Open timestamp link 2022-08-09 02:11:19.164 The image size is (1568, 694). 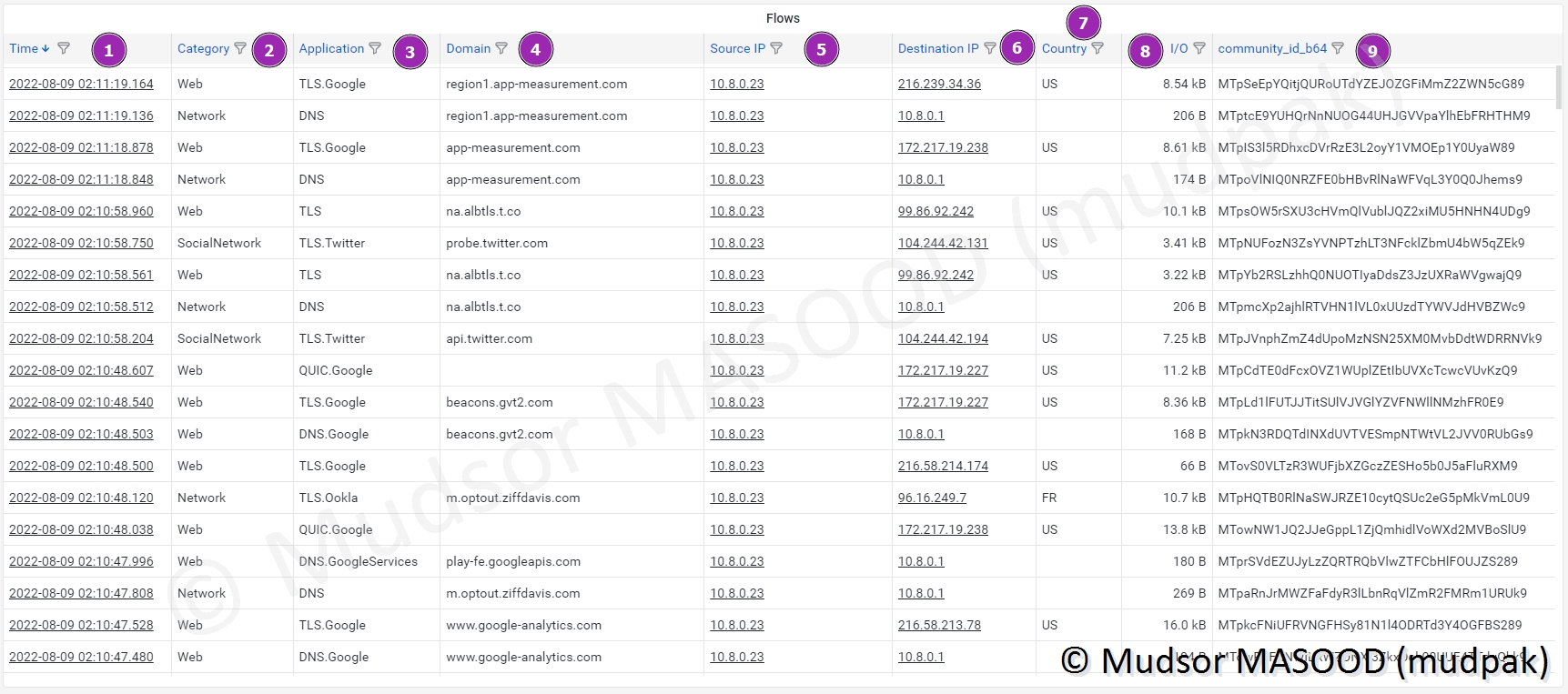(x=81, y=84)
